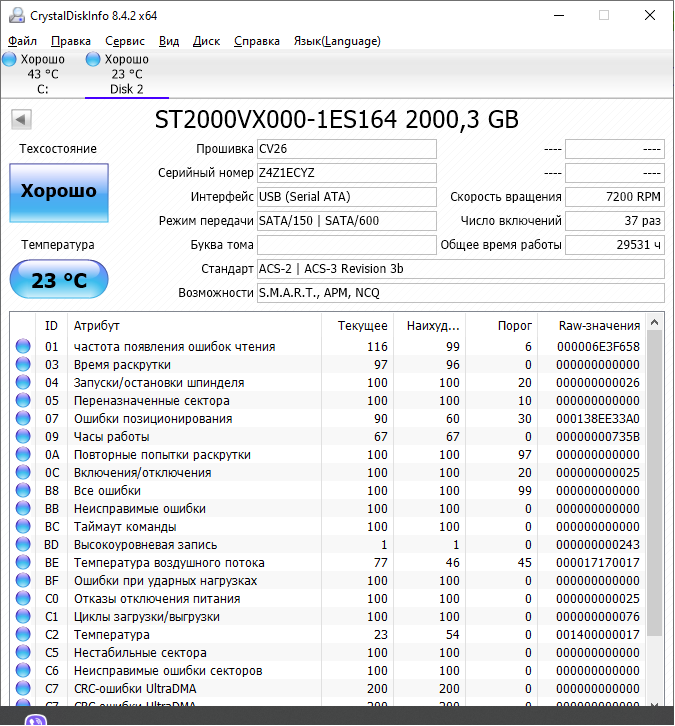This screenshot has height=726, width=675.
Task: Click the Прошивка field showing CV26
Action: tap(346, 149)
